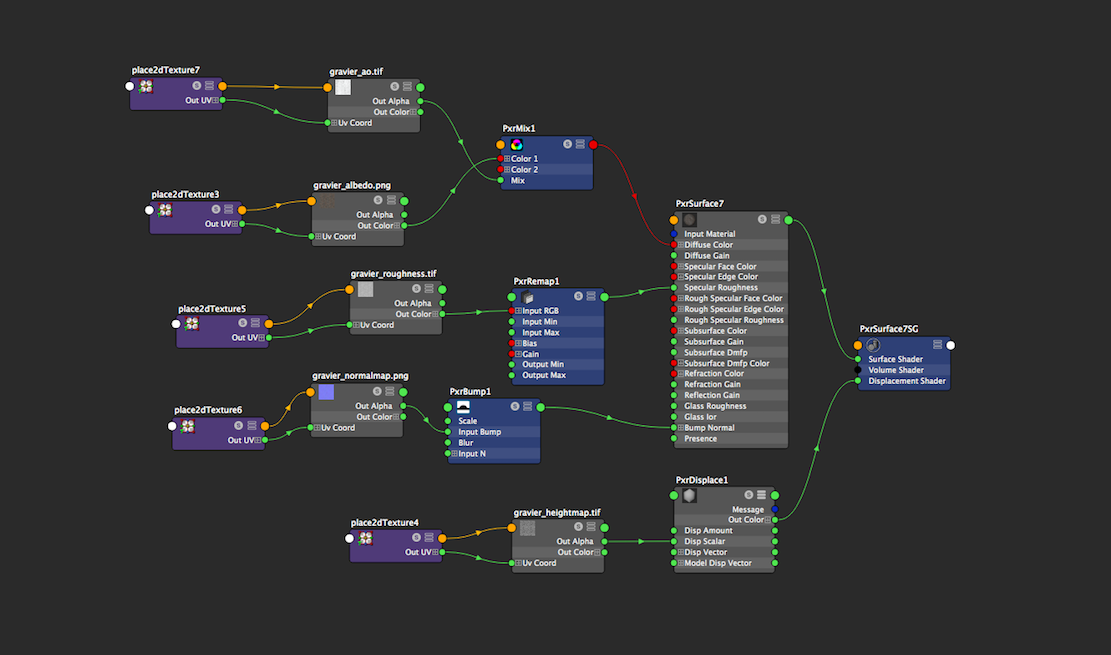The image size is (1111, 655).
Task: Toggle solo on gravier_heightmap.tif node
Action: 578,527
